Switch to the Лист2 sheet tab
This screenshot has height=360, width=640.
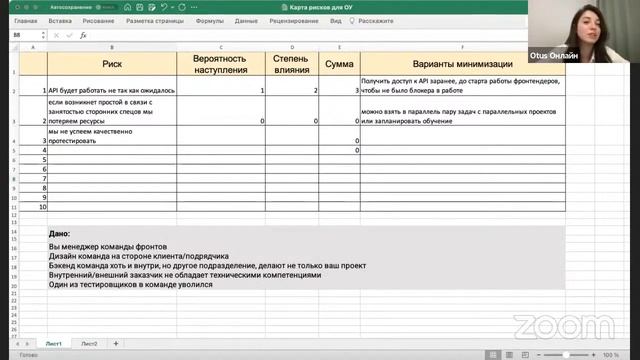(x=89, y=344)
